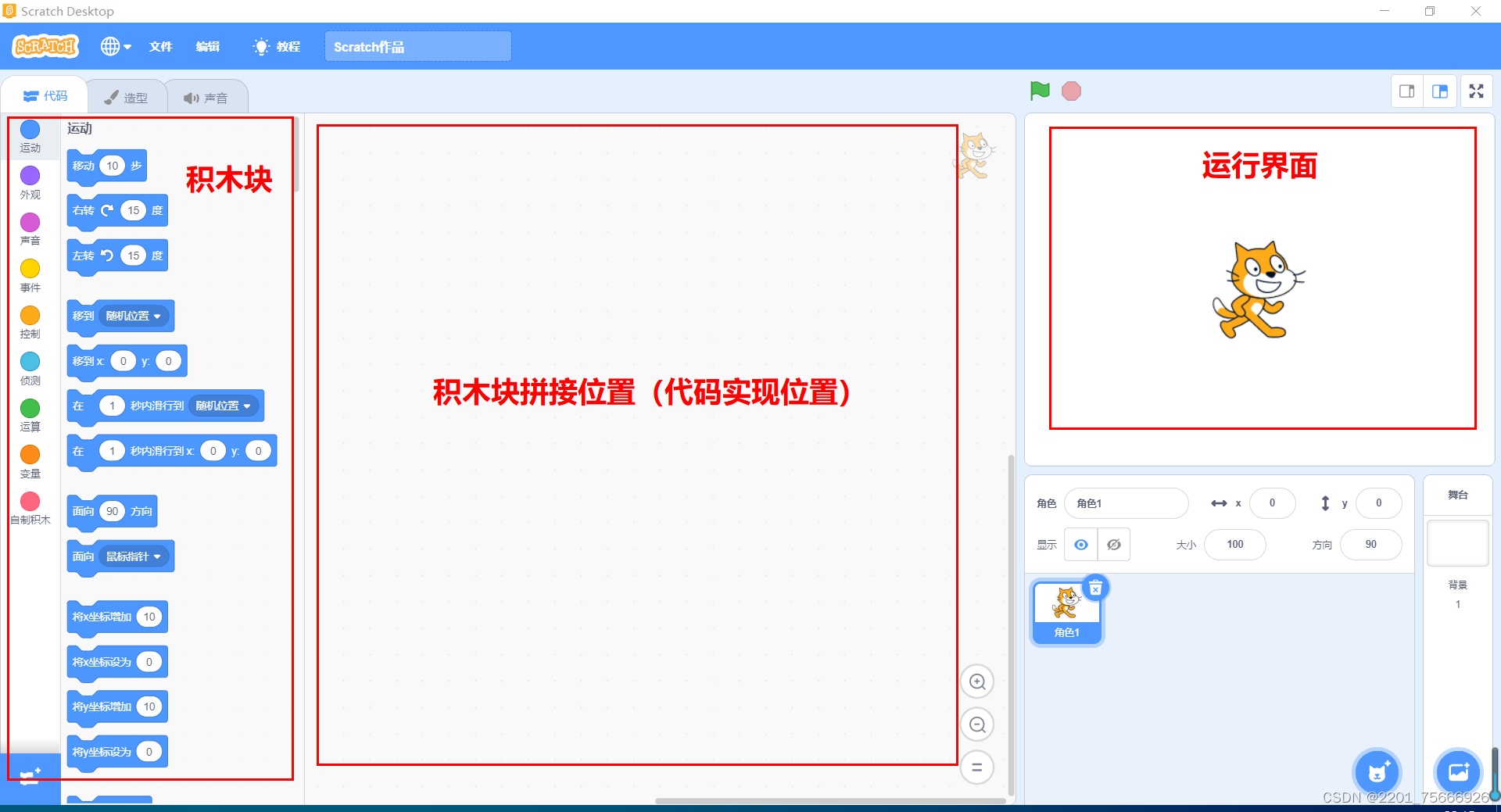Select the 外观 (Looks) block category
The width and height of the screenshot is (1501, 812).
(30, 182)
